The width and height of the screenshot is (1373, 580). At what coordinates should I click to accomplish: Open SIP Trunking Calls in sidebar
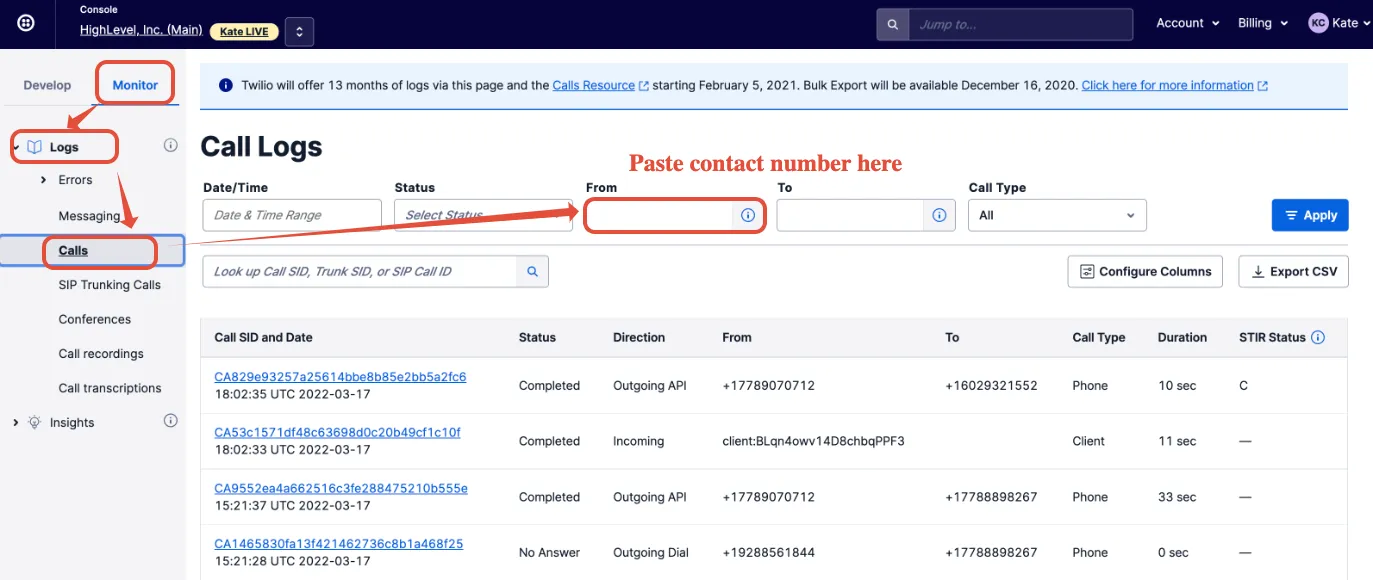109,285
